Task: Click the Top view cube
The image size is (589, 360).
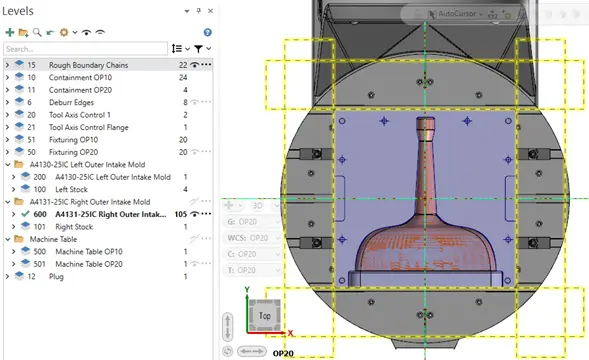Action: [x=264, y=316]
